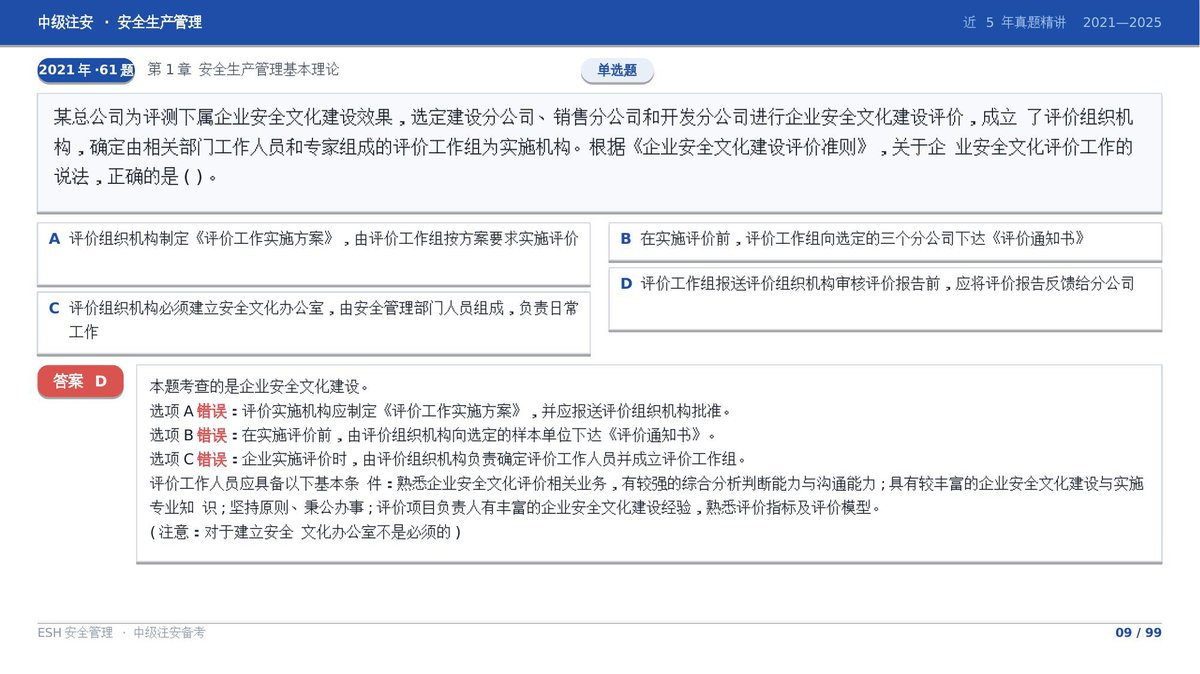Click the explanation panel beginning 本题考查的是

point(649,463)
